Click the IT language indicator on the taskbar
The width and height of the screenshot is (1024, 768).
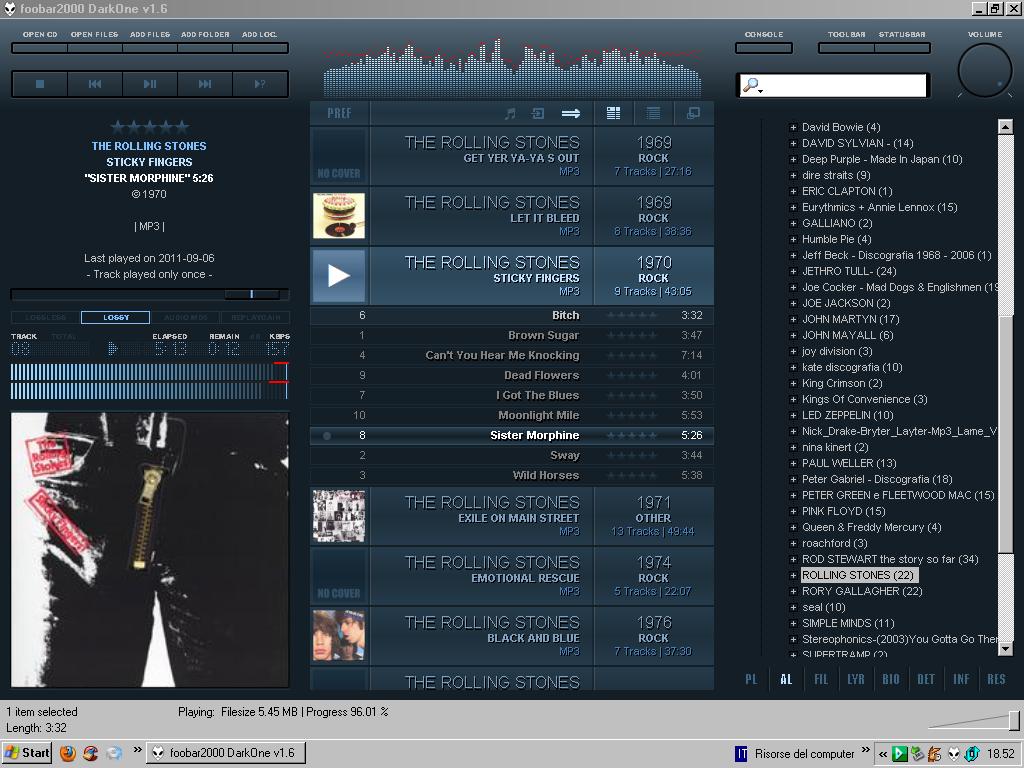click(x=741, y=754)
